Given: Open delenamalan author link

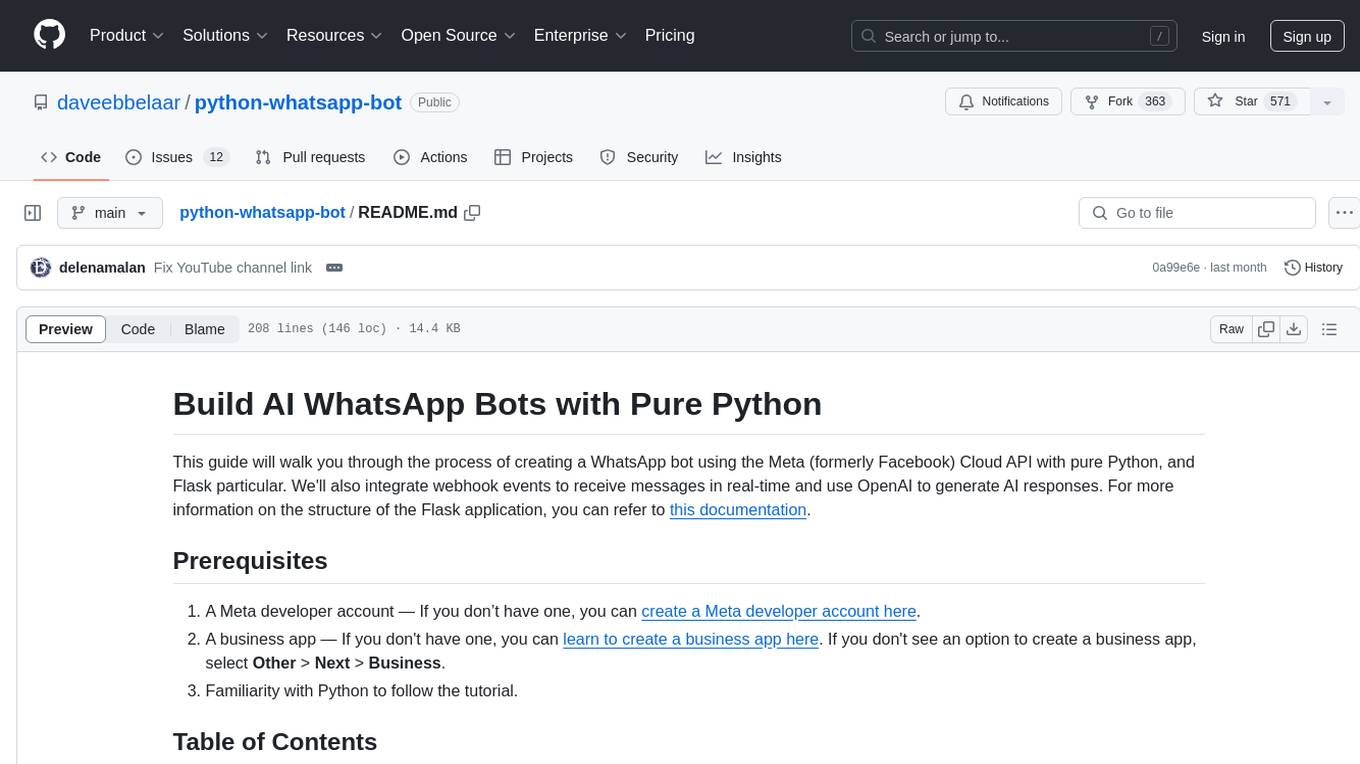Looking at the screenshot, I should (103, 267).
